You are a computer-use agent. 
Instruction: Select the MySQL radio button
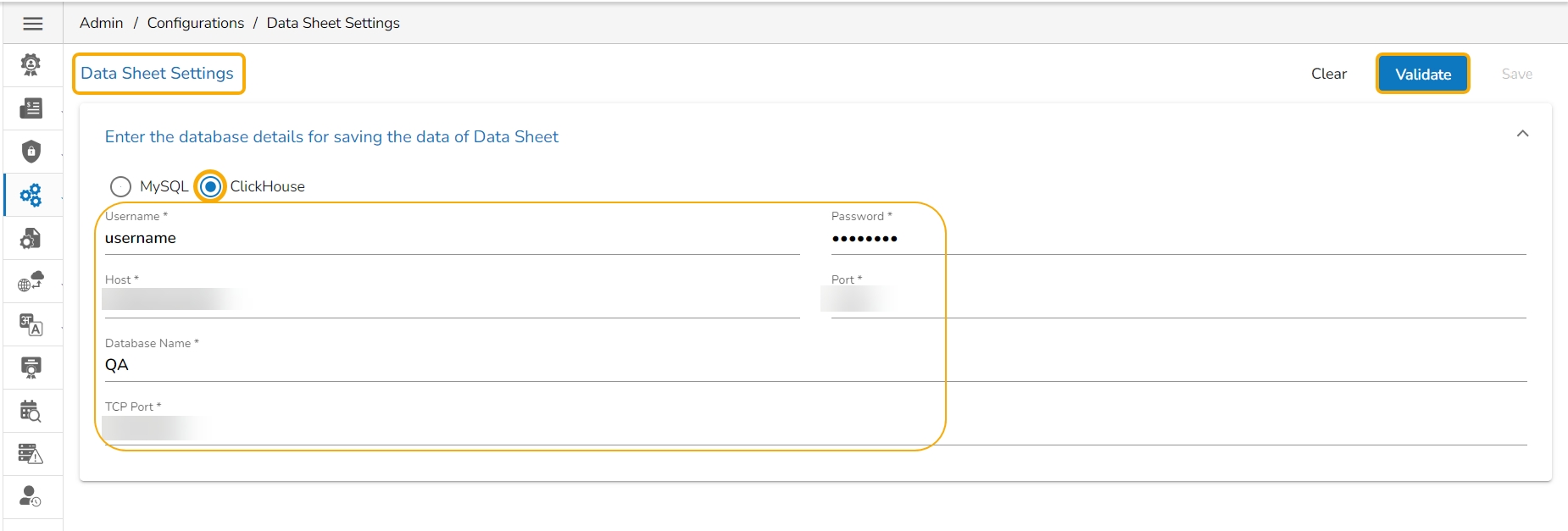pos(120,186)
